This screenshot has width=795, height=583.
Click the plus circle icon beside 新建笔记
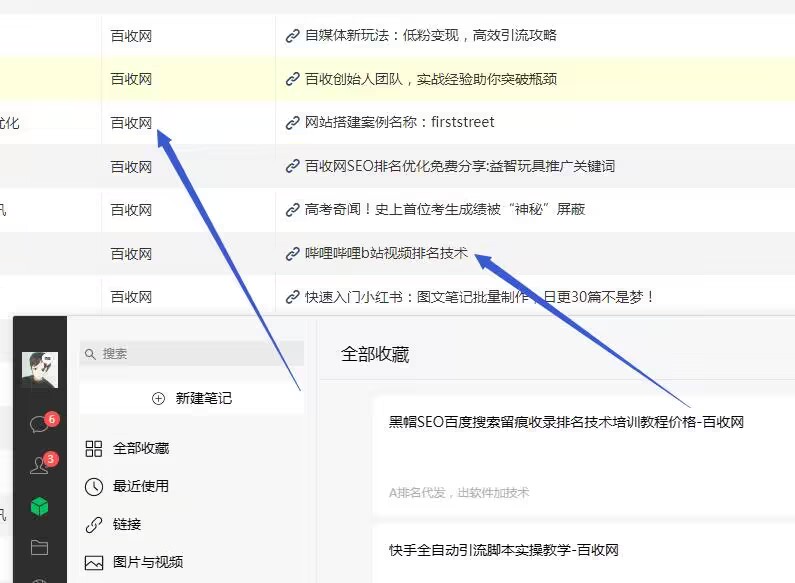point(158,398)
